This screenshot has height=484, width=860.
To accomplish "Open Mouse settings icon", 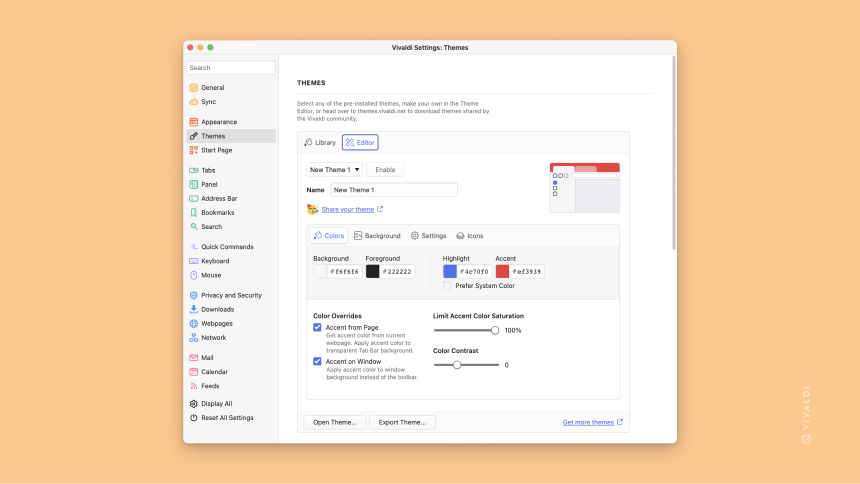I will [194, 275].
